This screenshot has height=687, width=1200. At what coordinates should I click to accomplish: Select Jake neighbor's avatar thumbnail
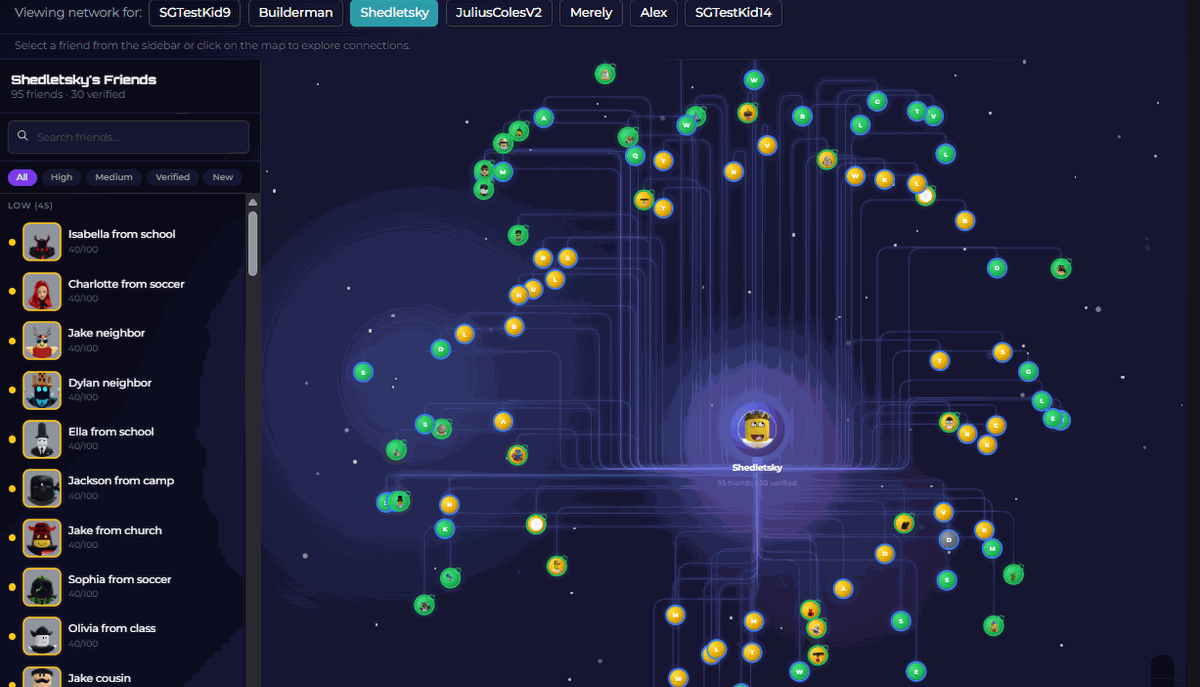coord(42,340)
